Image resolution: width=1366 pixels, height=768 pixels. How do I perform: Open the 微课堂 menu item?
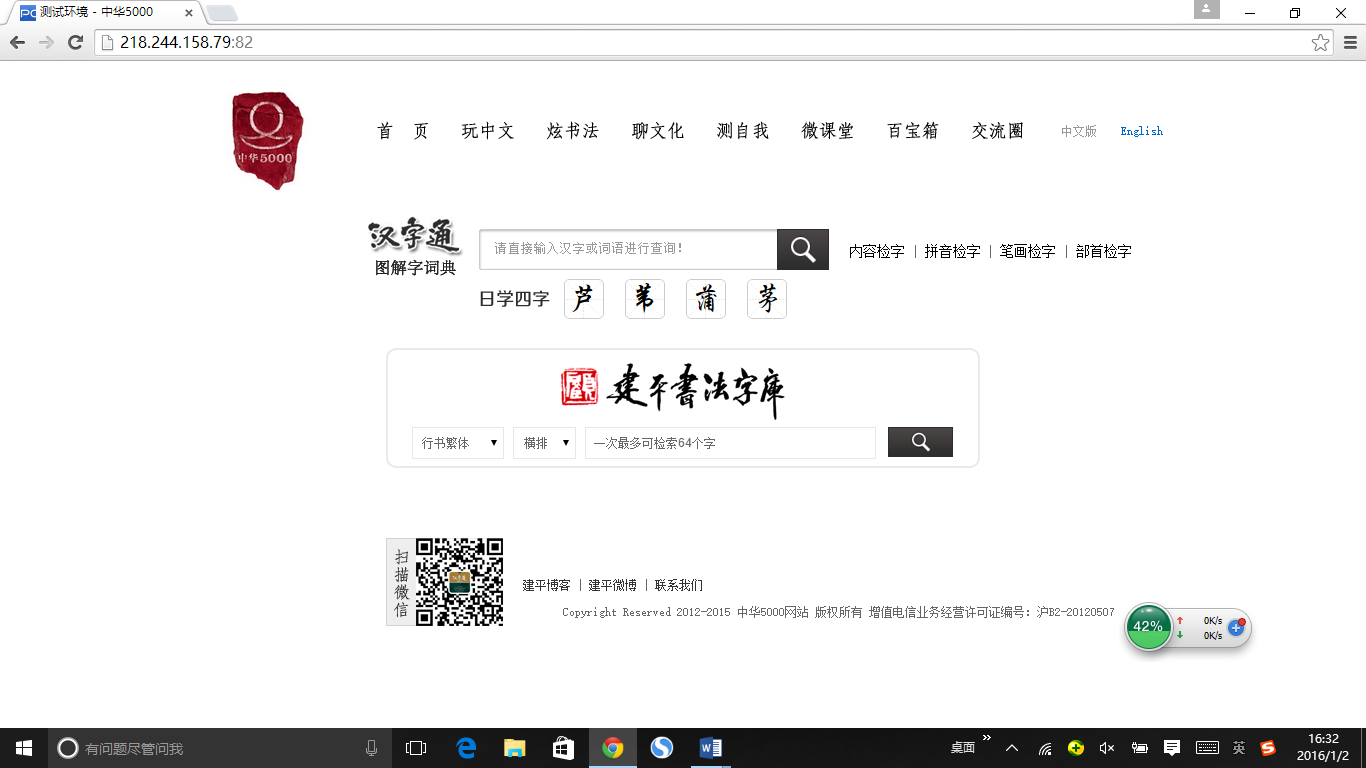(828, 131)
